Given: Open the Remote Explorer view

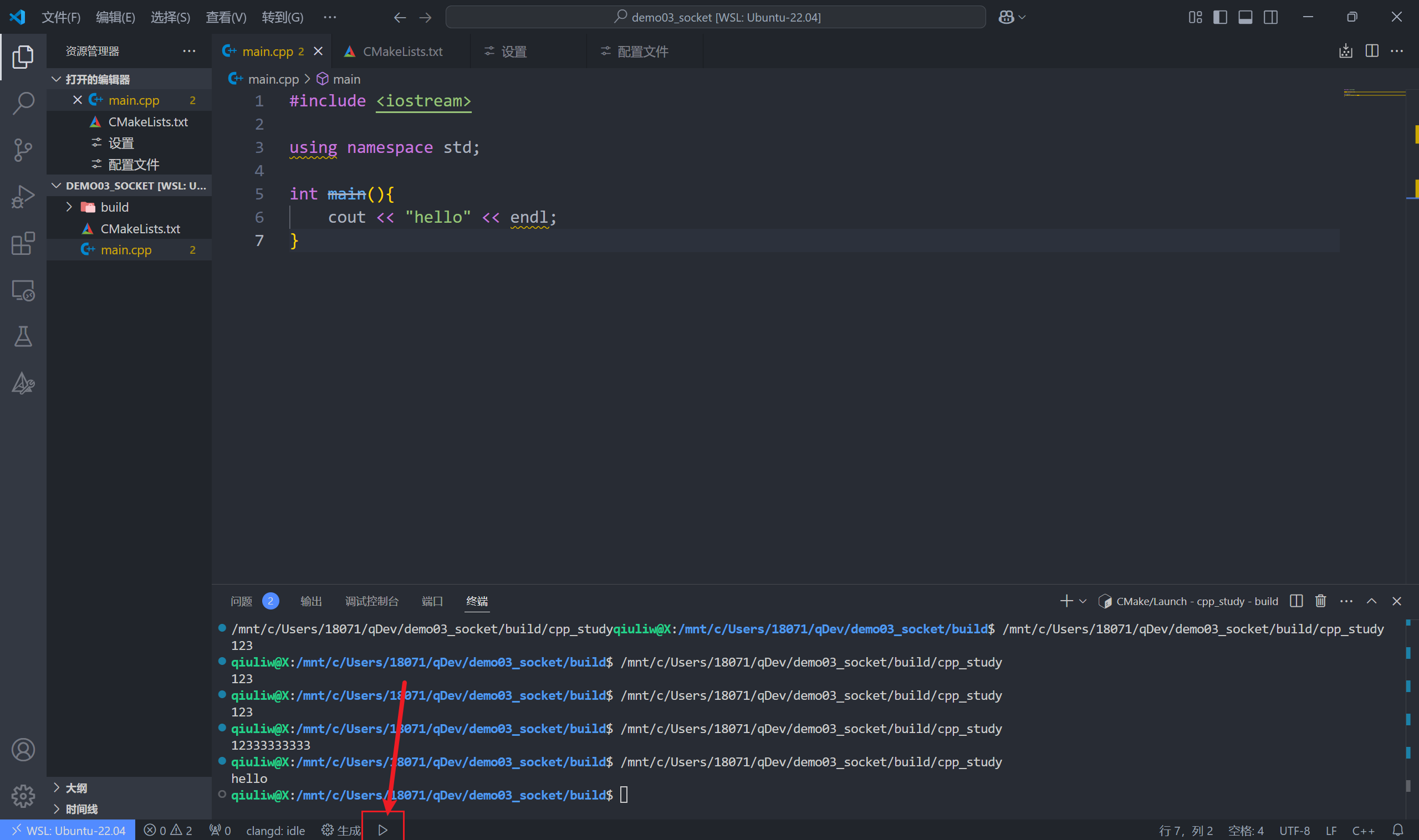Looking at the screenshot, I should (23, 290).
